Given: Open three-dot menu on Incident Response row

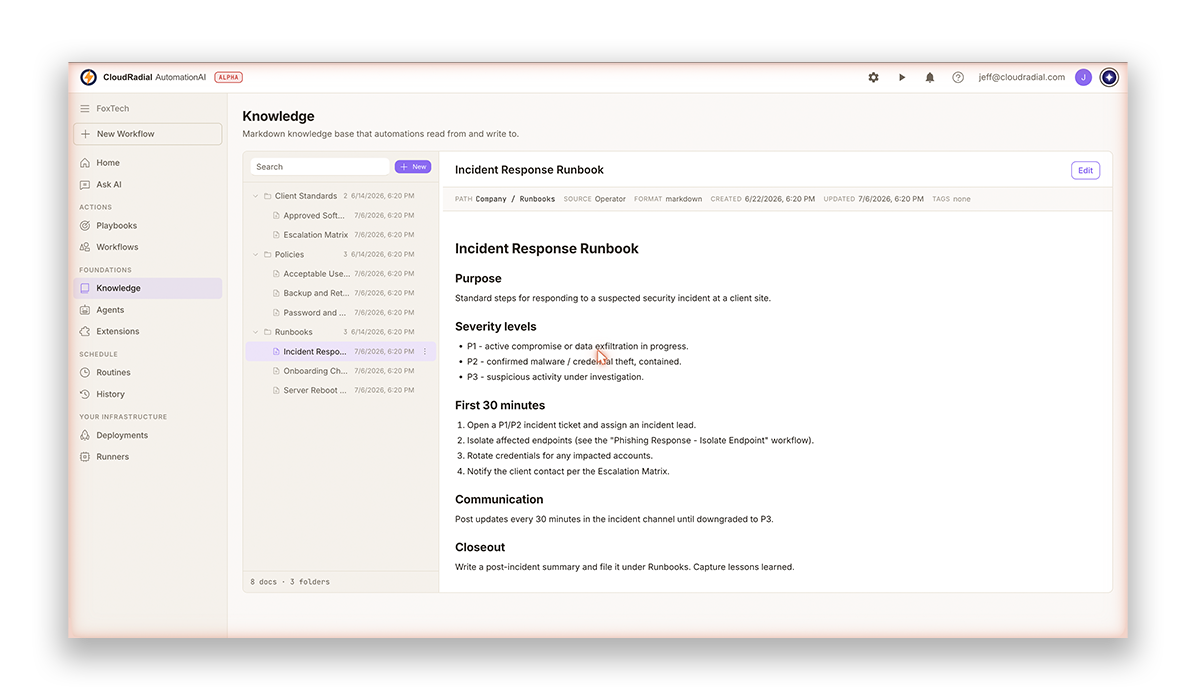Looking at the screenshot, I should [x=425, y=352].
